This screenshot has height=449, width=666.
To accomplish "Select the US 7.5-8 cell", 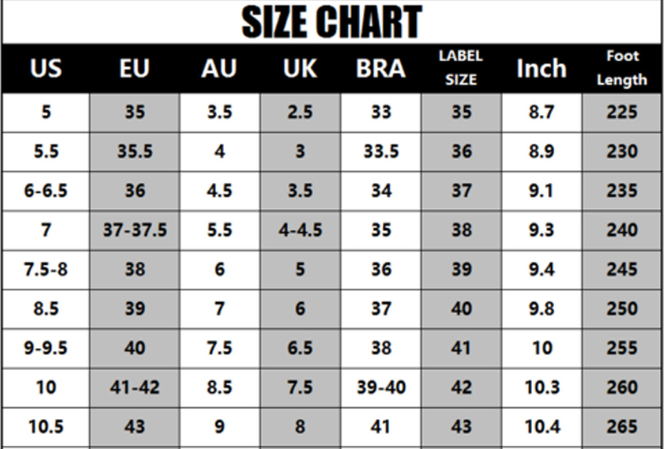I will [46, 269].
